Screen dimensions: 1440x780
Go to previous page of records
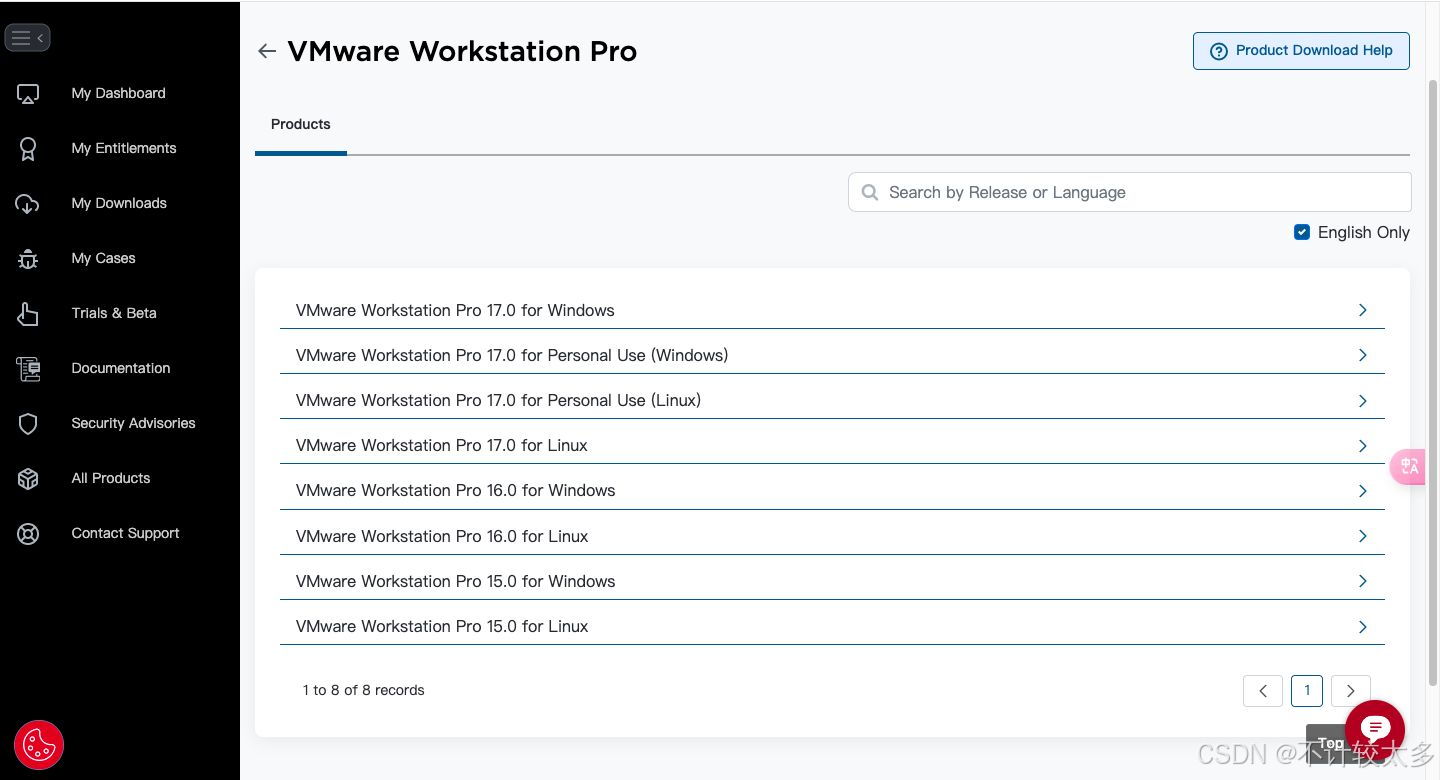1263,691
